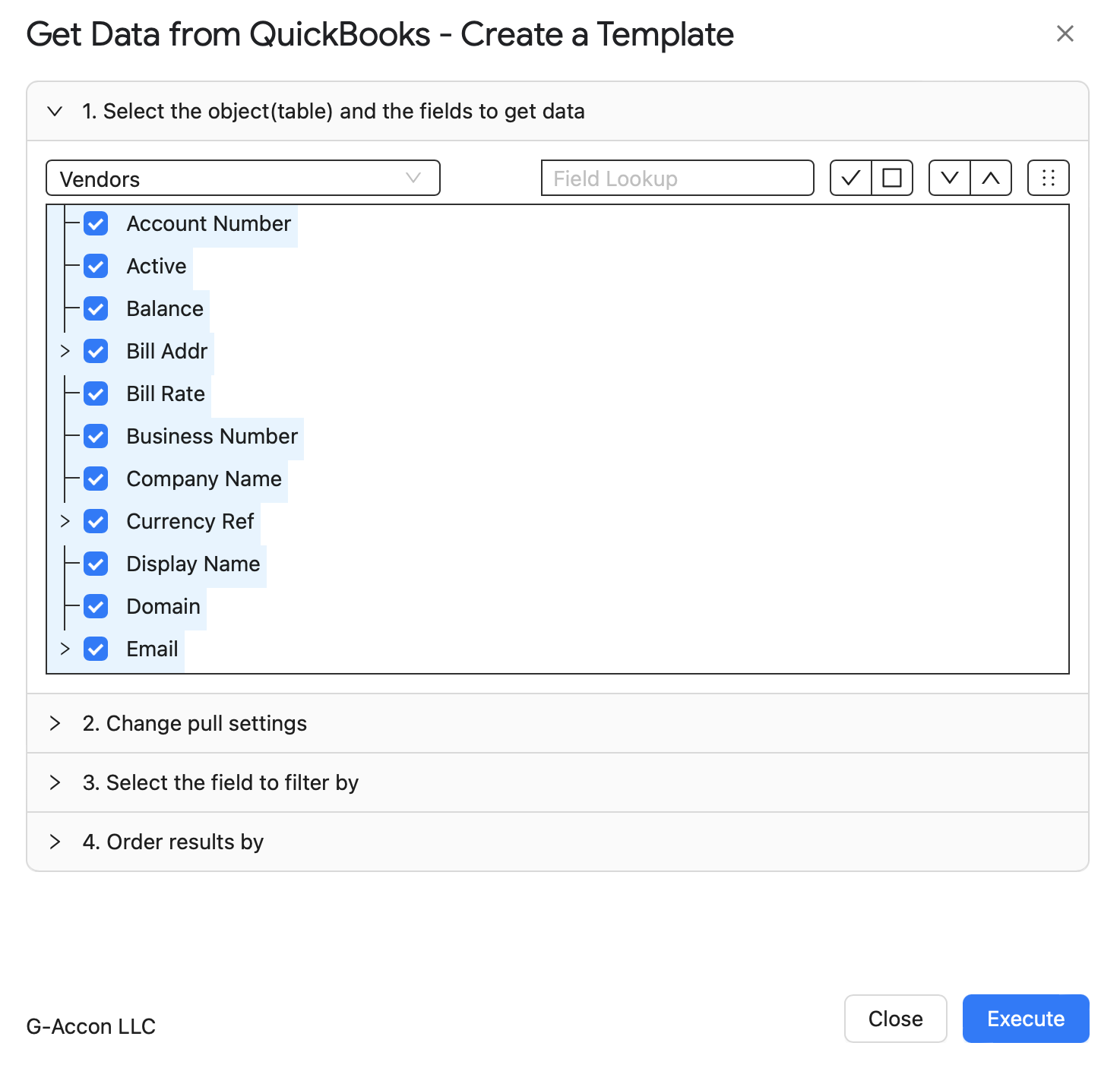Image resolution: width=1120 pixels, height=1068 pixels.
Task: Expand the Change pull settings chevron
Action: tap(55, 723)
